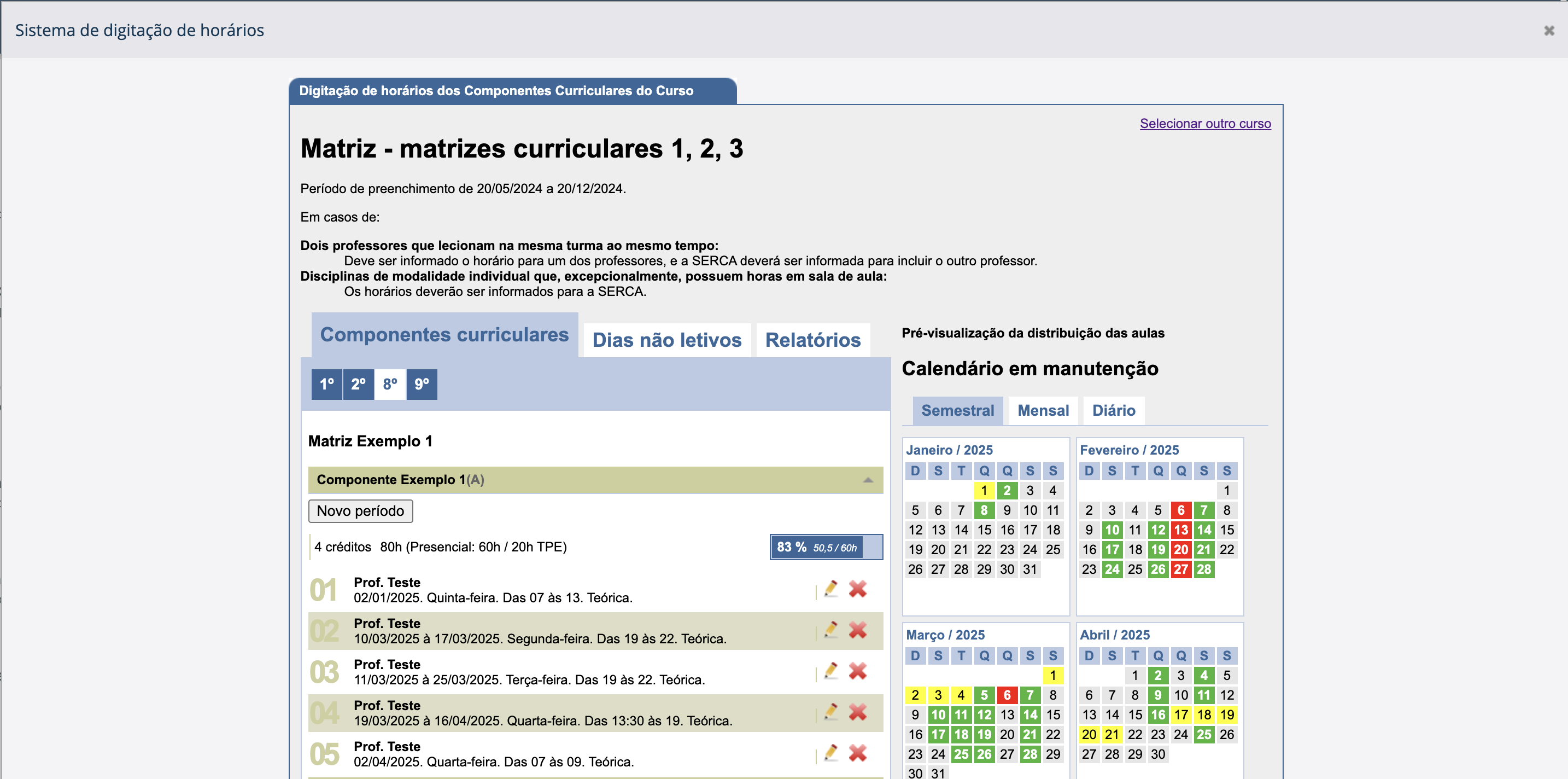
Task: Switch to Dias não letivos tab
Action: (x=667, y=340)
